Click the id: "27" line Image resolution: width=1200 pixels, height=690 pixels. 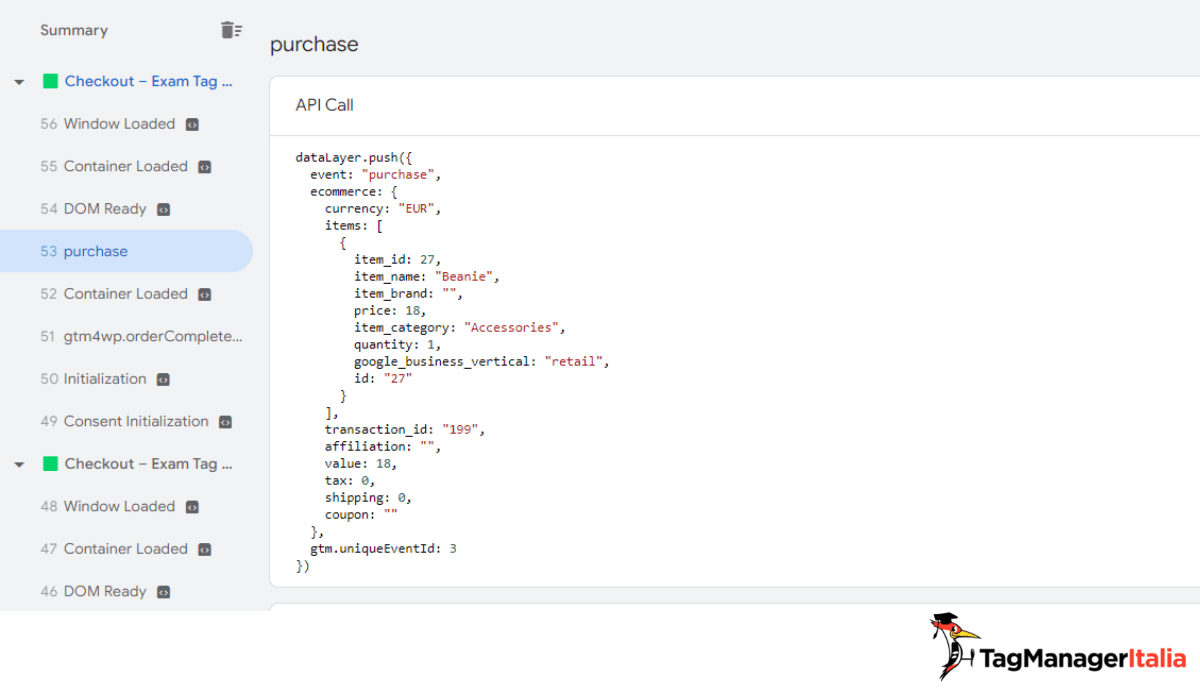(x=383, y=378)
